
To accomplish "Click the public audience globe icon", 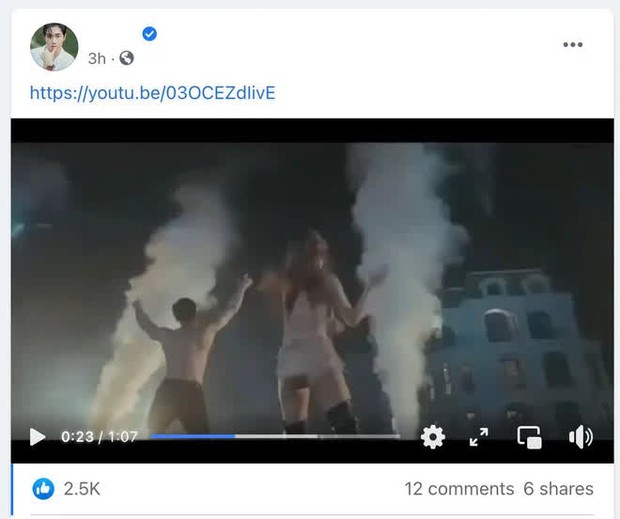I will (127, 59).
